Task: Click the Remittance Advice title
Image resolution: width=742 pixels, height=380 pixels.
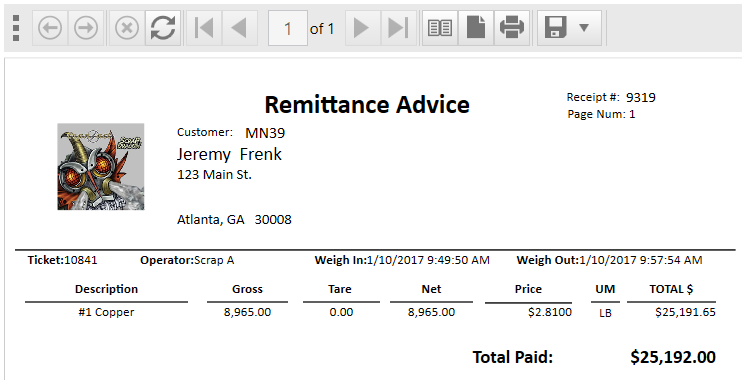Action: pyautogui.click(x=367, y=105)
